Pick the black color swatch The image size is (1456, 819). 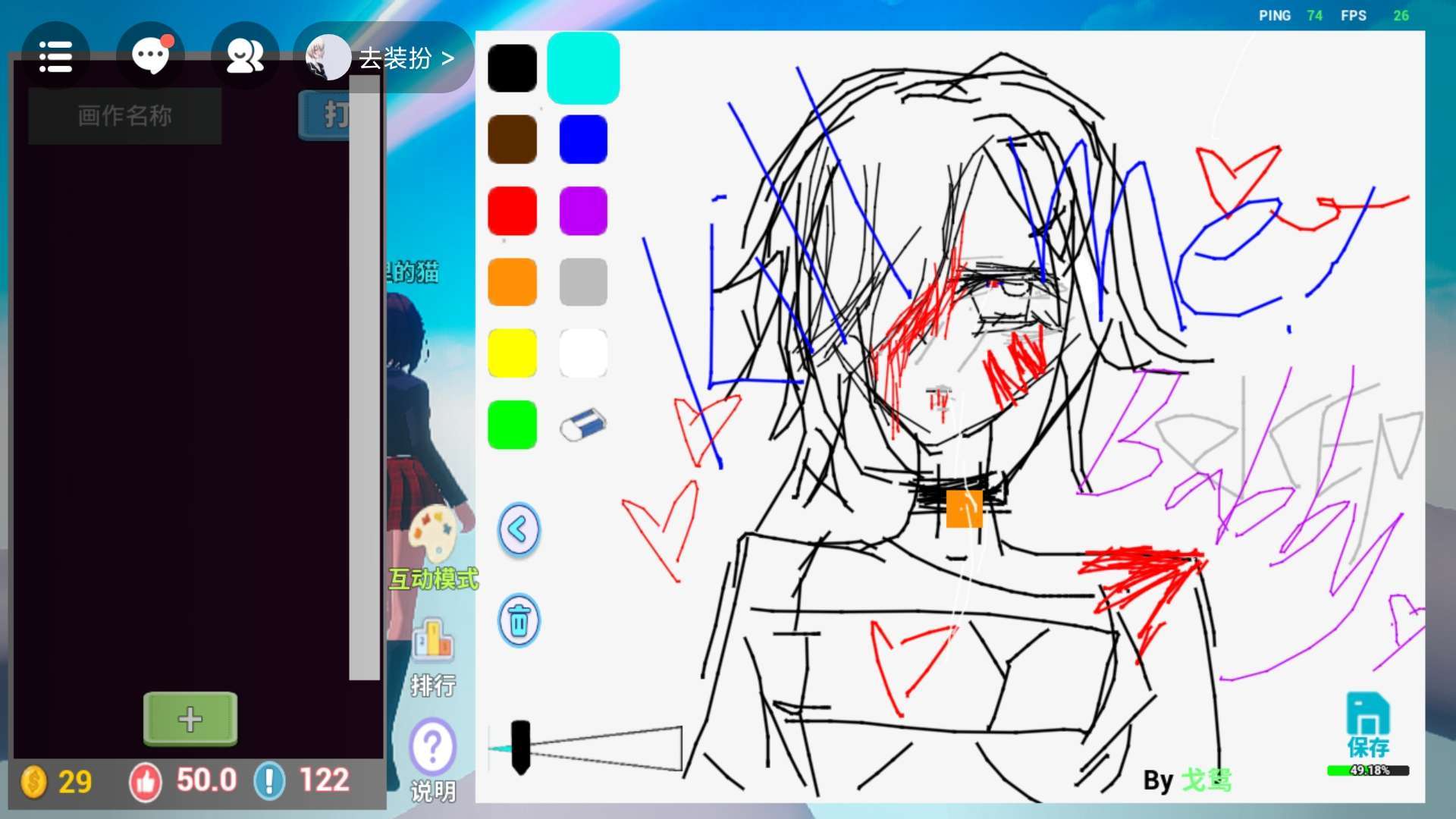(x=512, y=68)
